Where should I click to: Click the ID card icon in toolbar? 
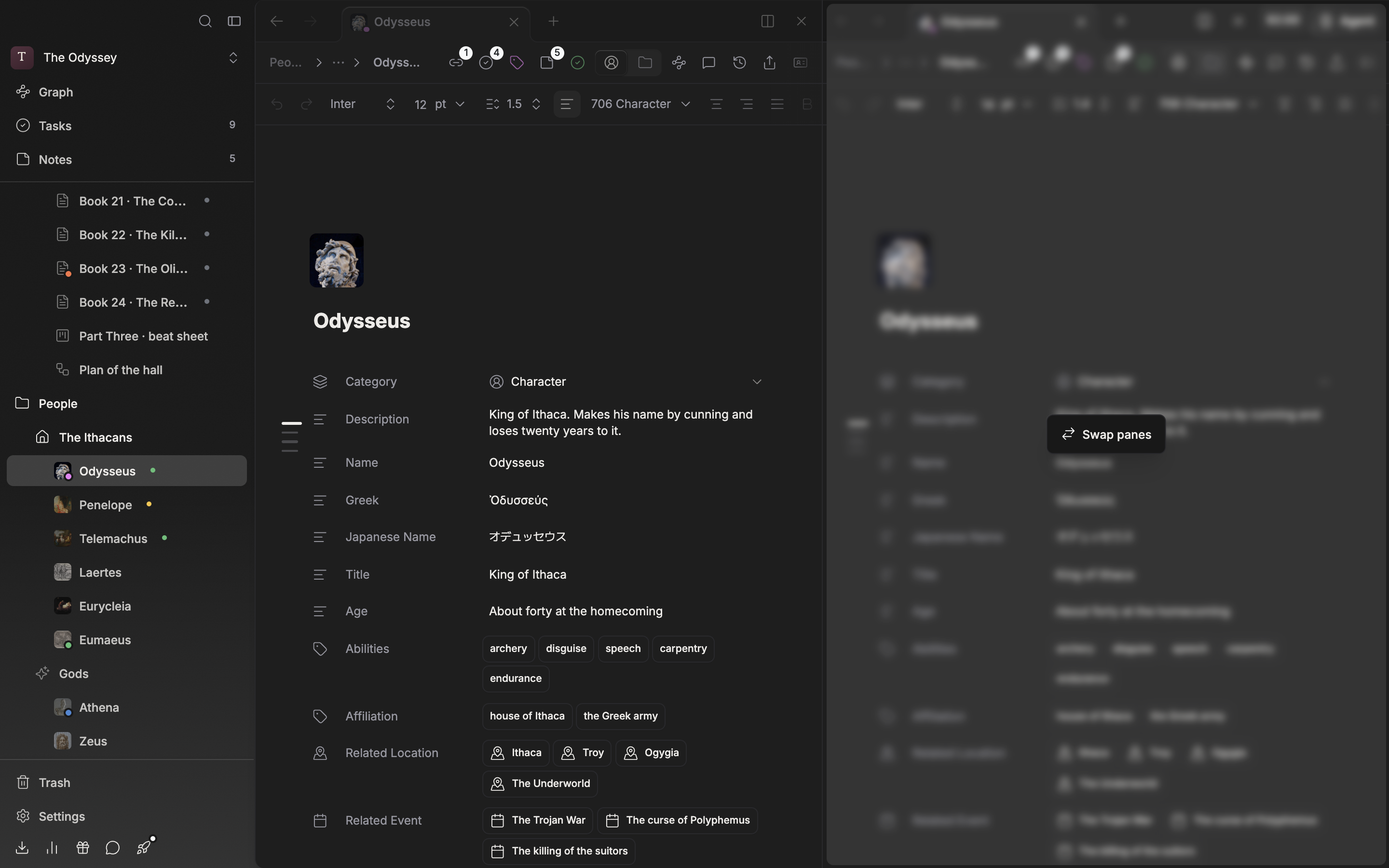800,63
